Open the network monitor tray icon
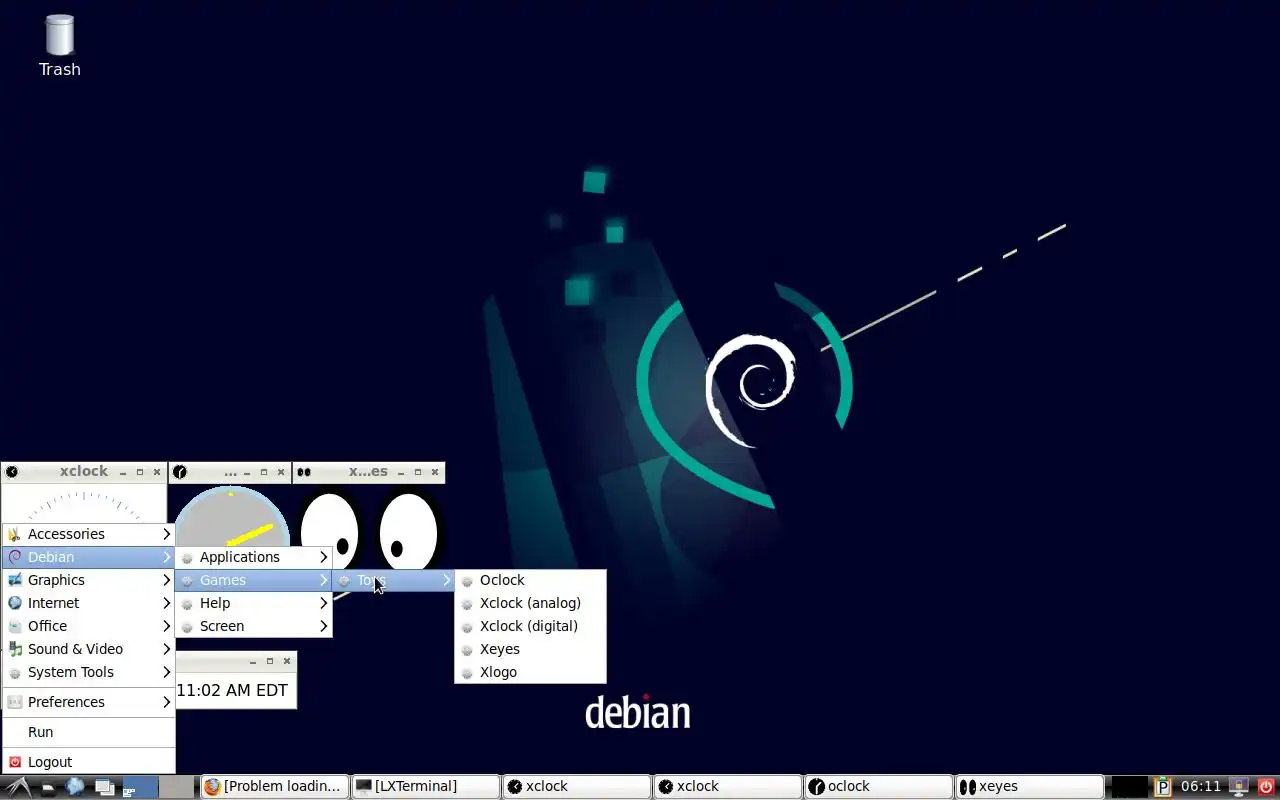 [x=1240, y=787]
